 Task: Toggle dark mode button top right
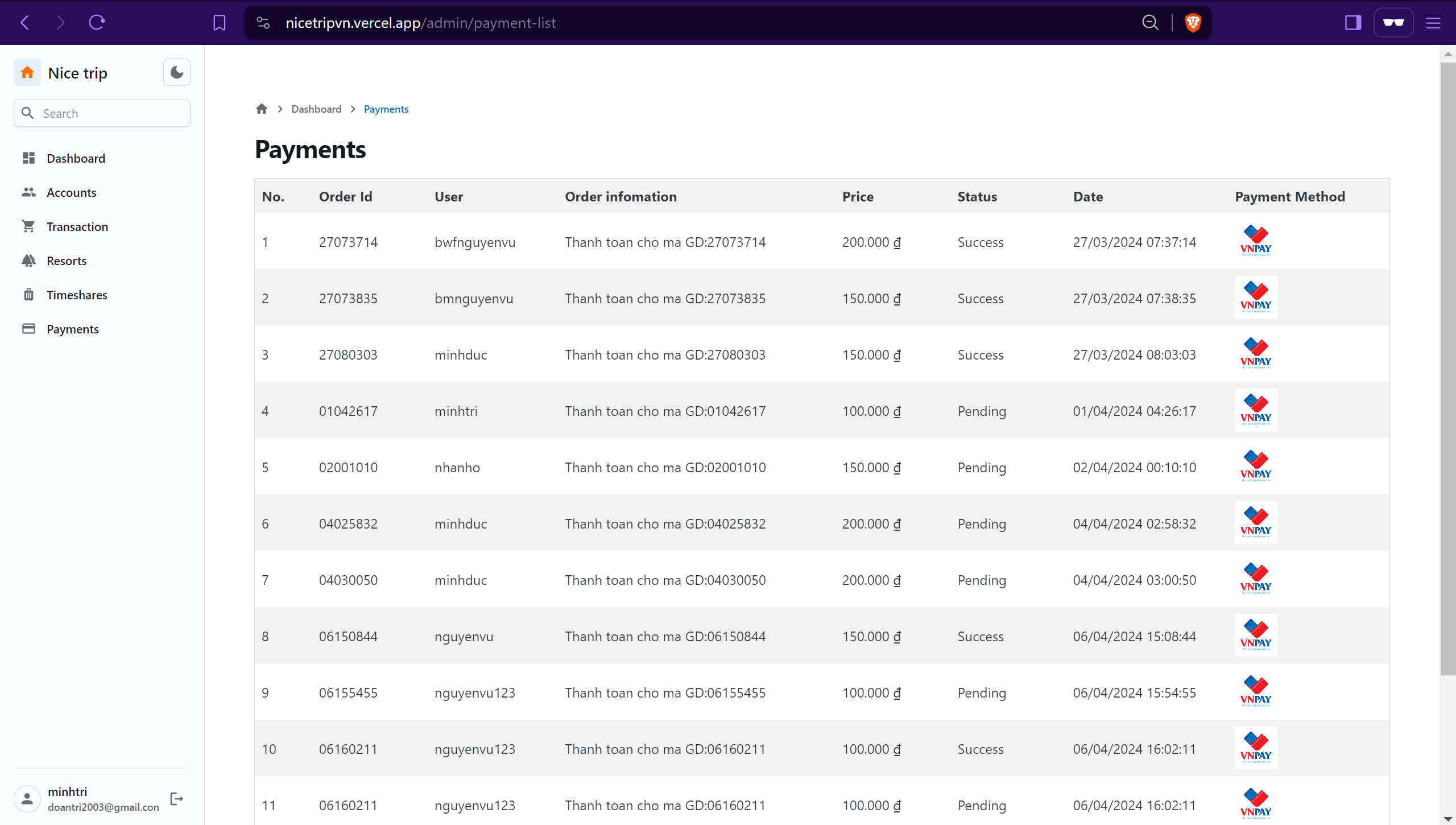(176, 72)
